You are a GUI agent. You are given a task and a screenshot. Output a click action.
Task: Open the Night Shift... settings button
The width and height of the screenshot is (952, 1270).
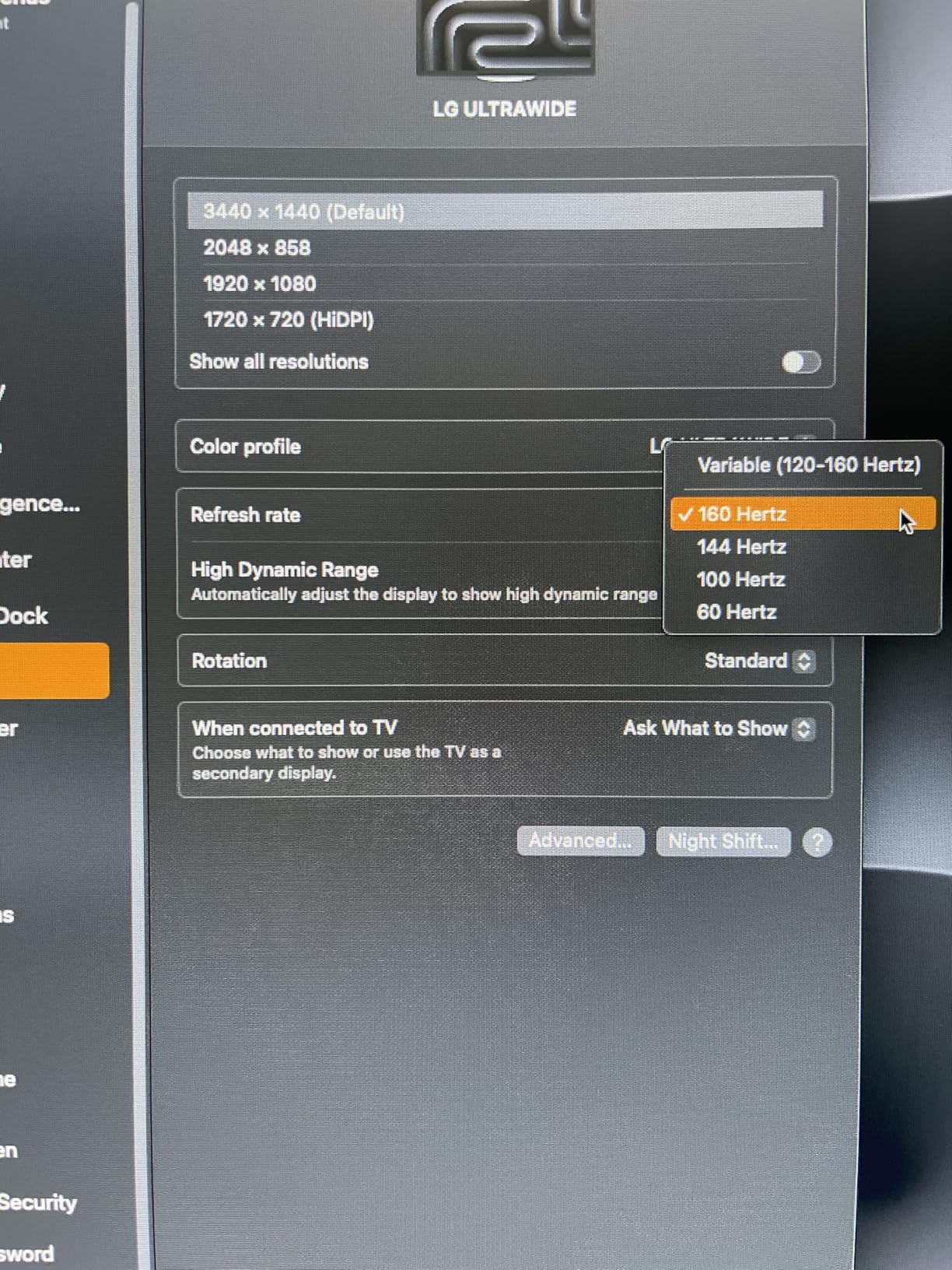[723, 841]
